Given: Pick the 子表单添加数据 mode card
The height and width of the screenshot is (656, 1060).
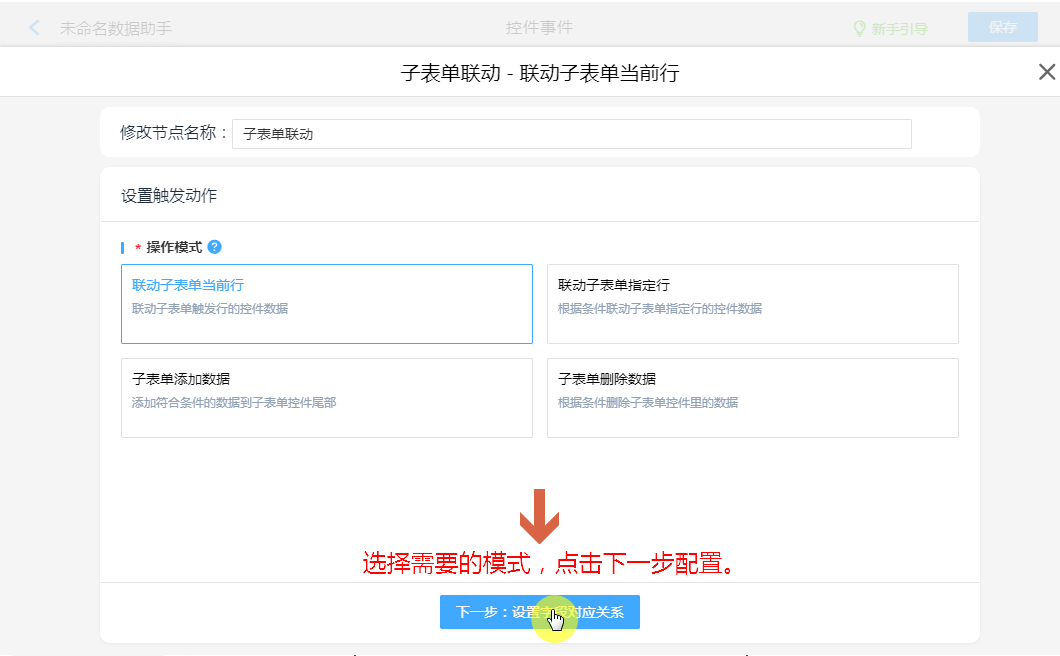Looking at the screenshot, I should pos(326,398).
